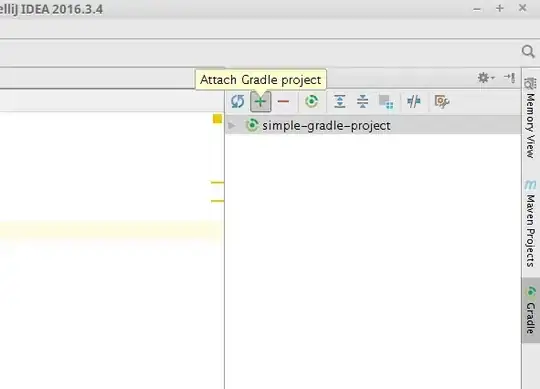
Task: Open the Maven Projects side tab
Action: point(531,224)
